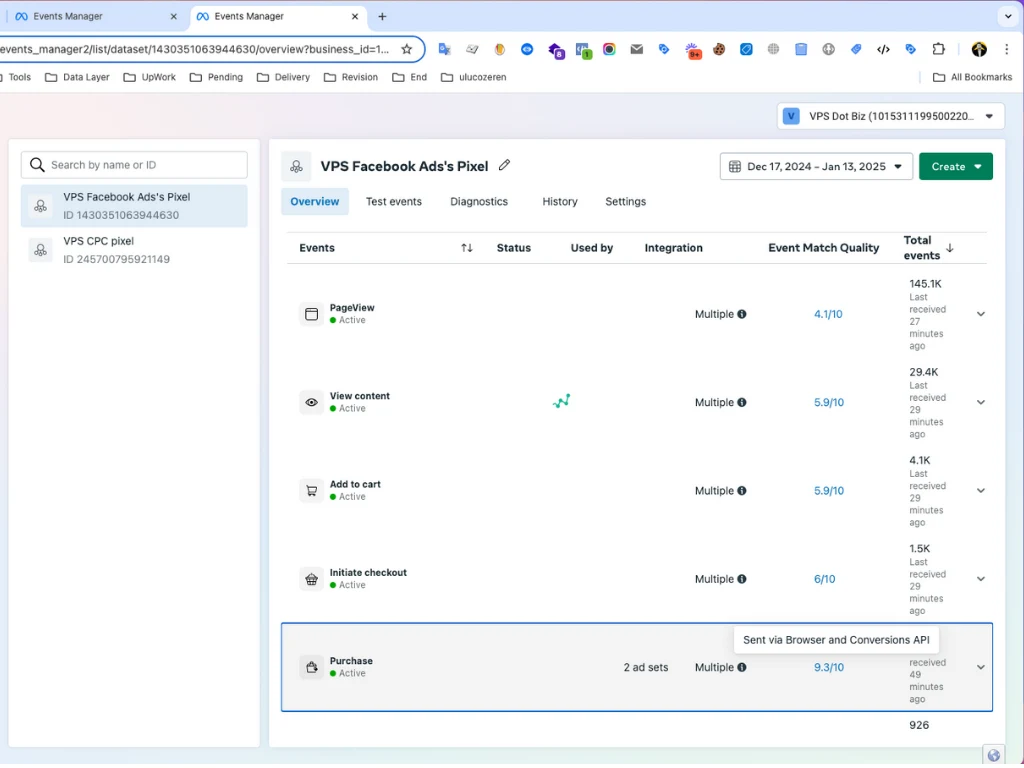
Task: Expand the PageView event row
Action: click(981, 313)
